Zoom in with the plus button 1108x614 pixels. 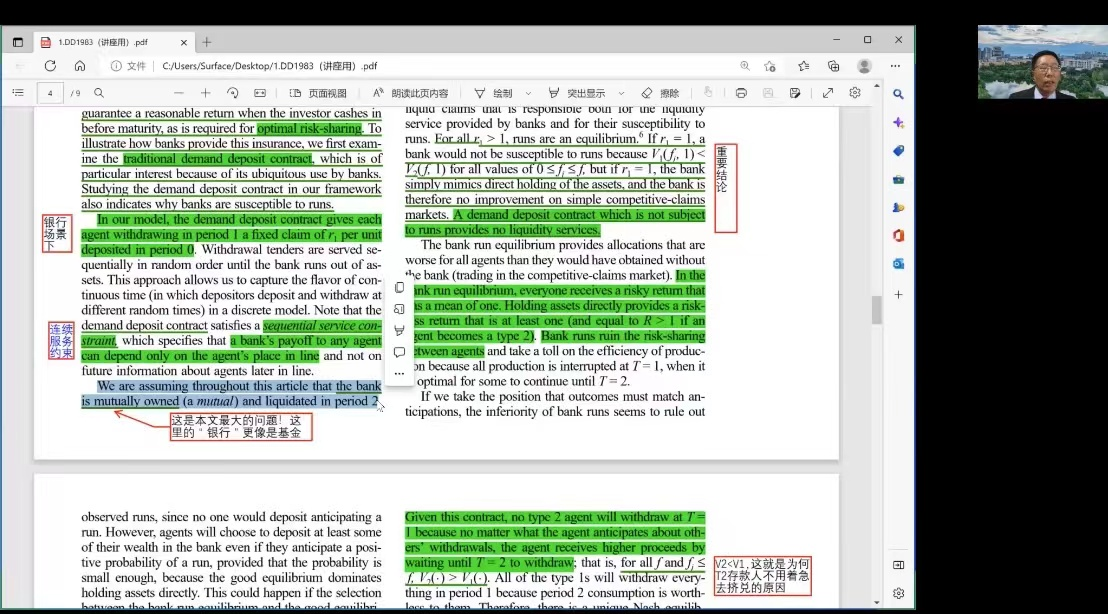point(205,93)
